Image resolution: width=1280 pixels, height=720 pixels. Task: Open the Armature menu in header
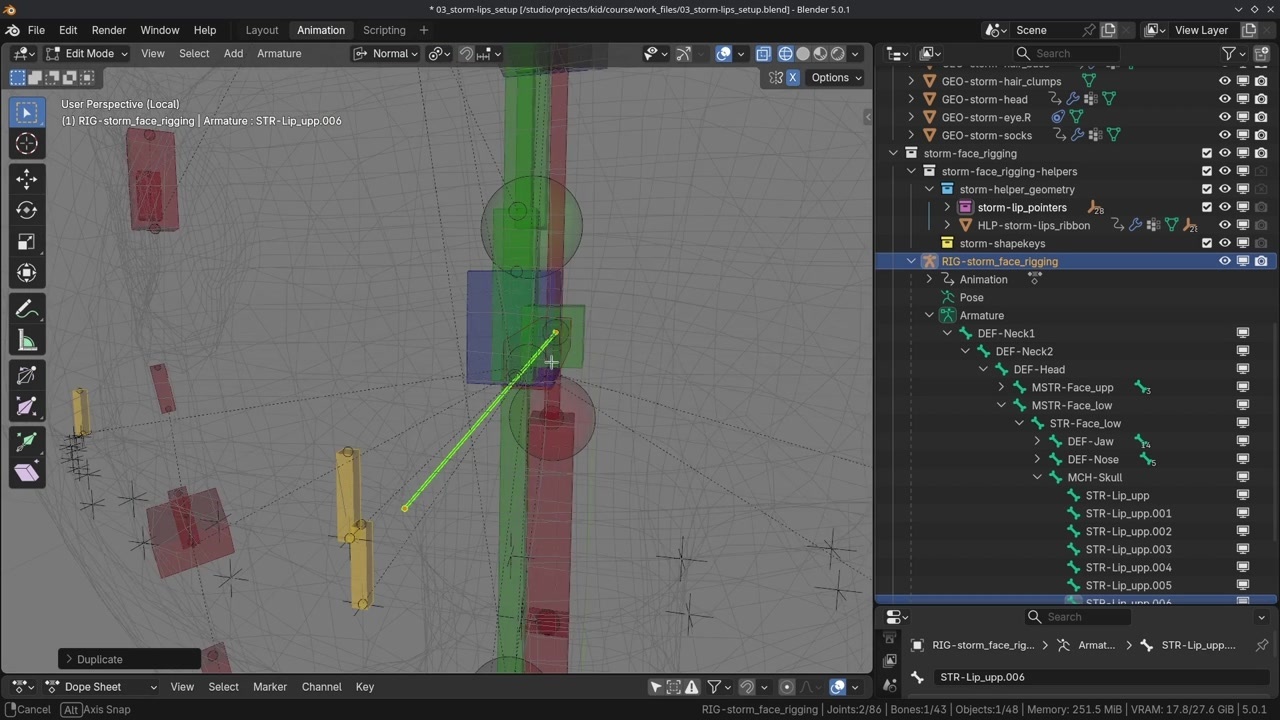tap(279, 54)
